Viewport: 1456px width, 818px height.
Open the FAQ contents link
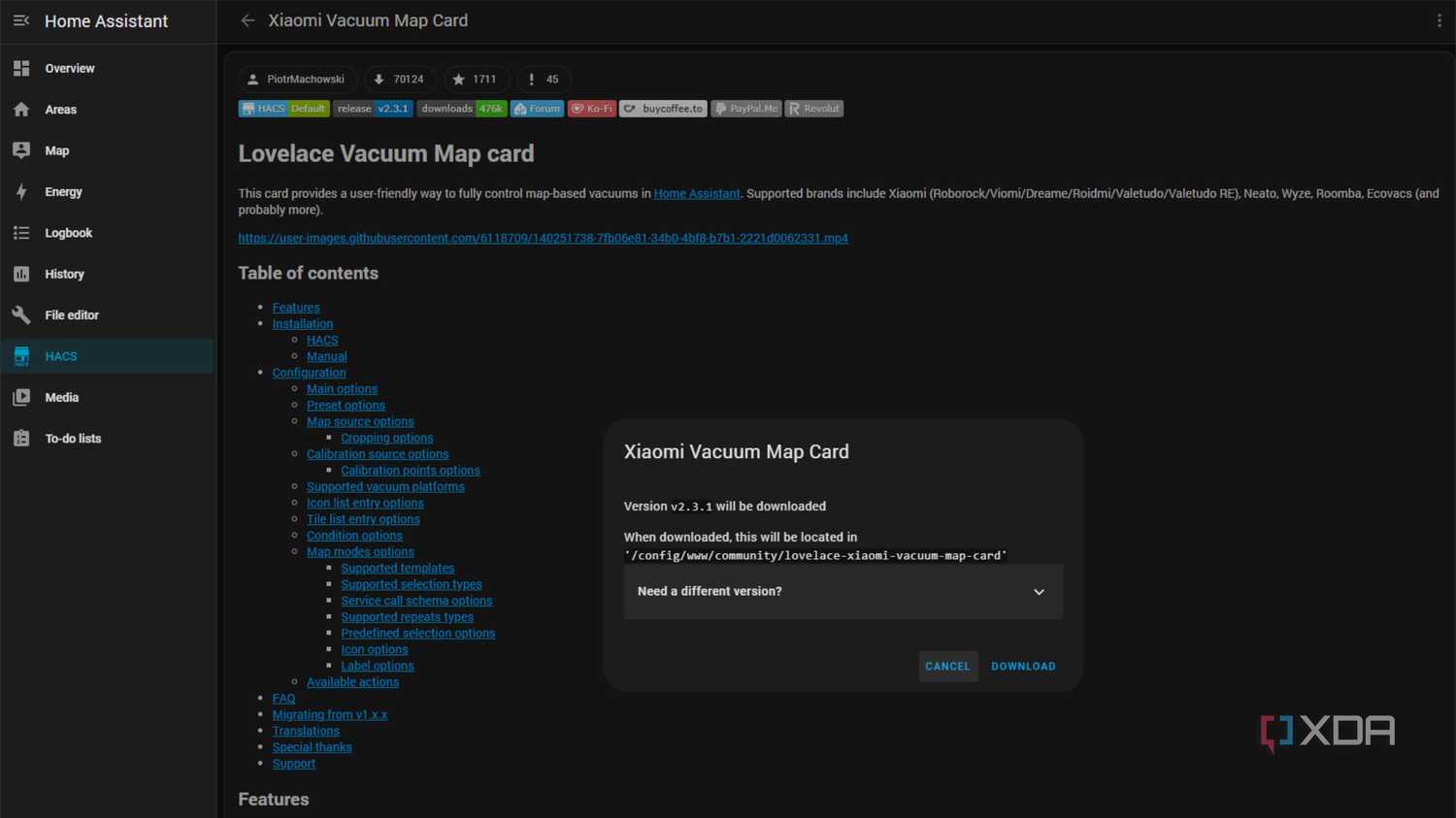coord(283,699)
